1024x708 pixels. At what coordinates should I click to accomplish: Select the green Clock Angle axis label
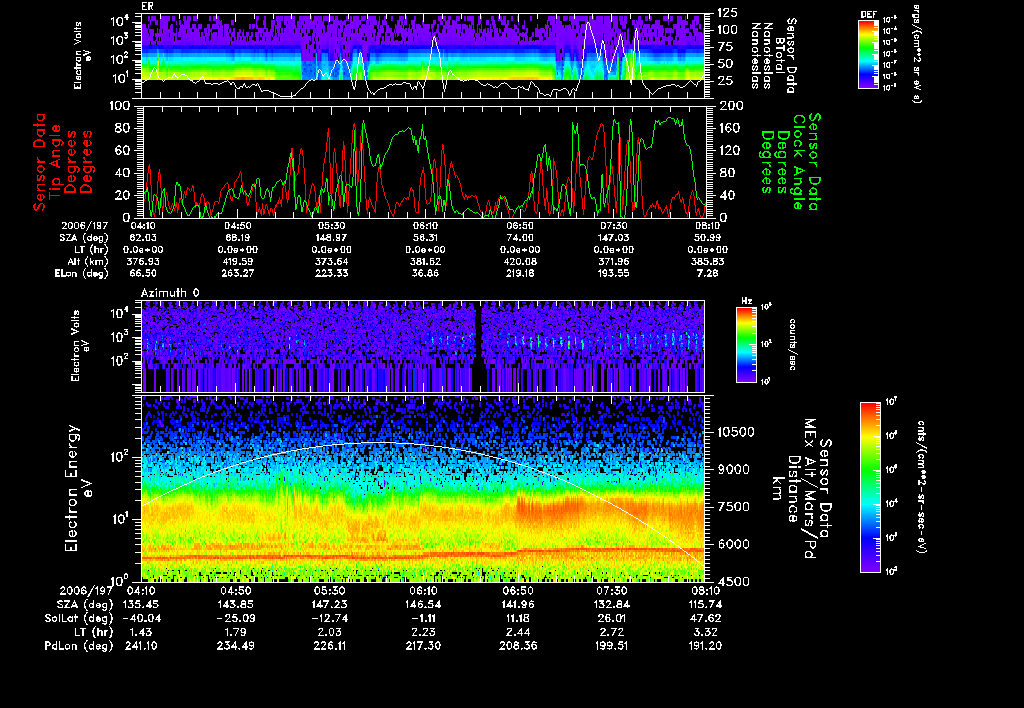pyautogui.click(x=798, y=160)
